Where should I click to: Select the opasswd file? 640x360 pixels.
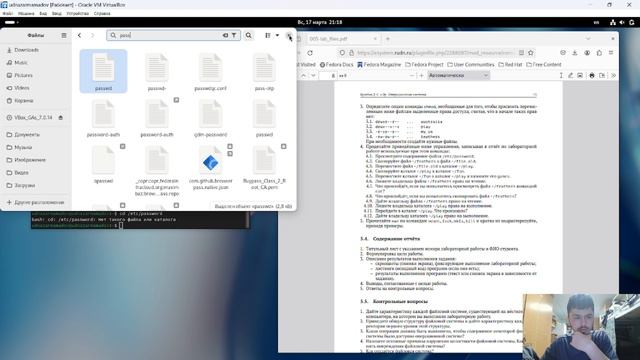click(x=103, y=164)
